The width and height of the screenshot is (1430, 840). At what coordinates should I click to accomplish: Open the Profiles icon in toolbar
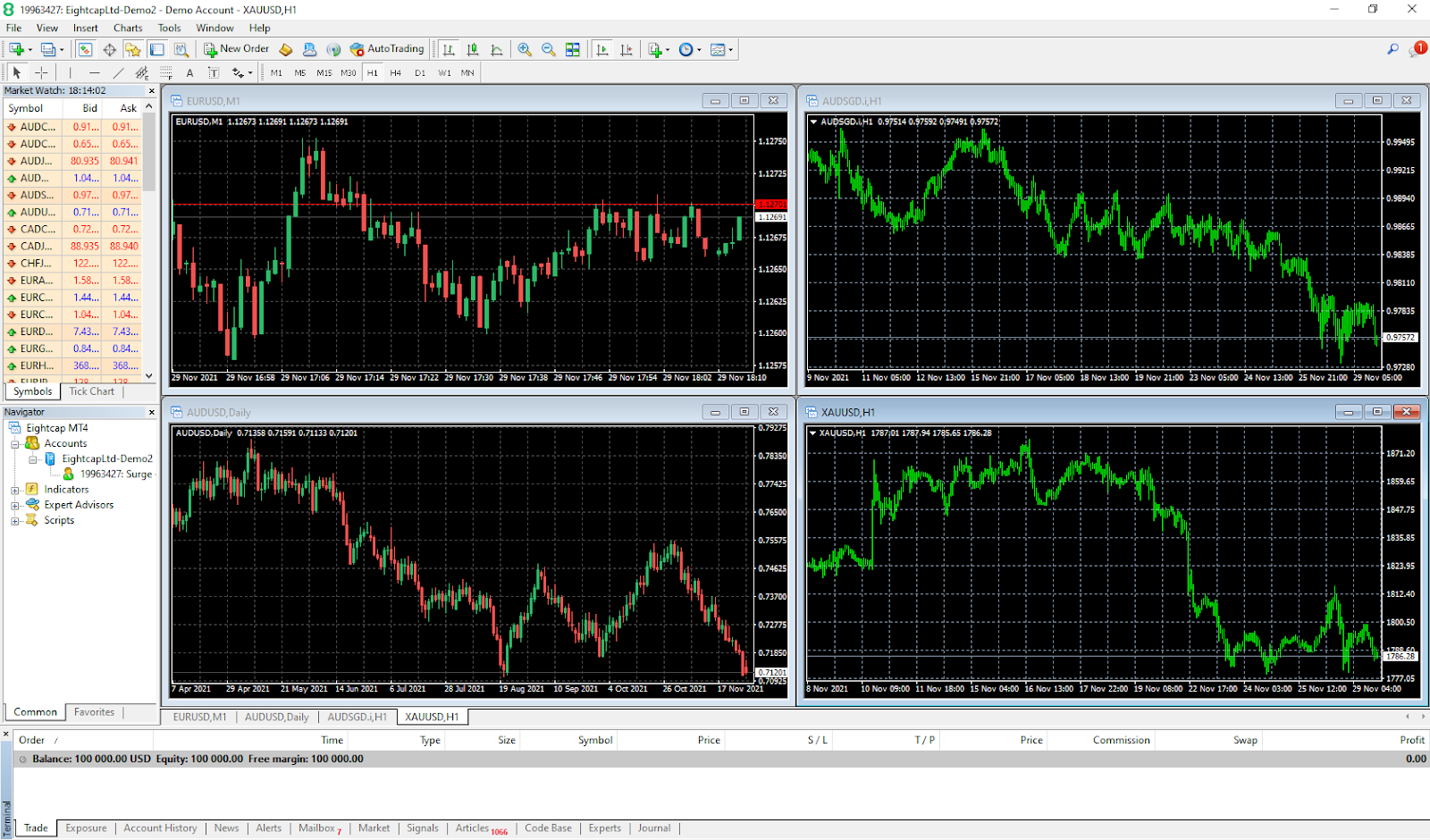[x=48, y=50]
